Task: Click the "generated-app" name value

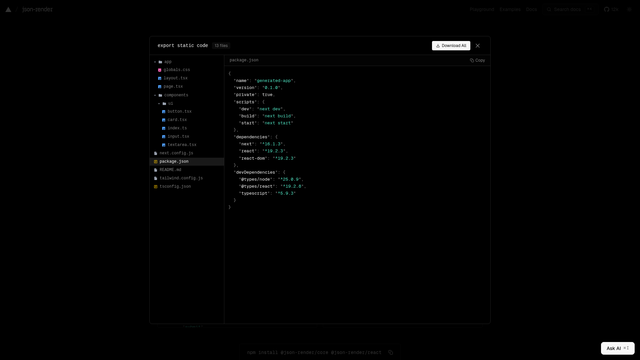Action: [x=273, y=81]
